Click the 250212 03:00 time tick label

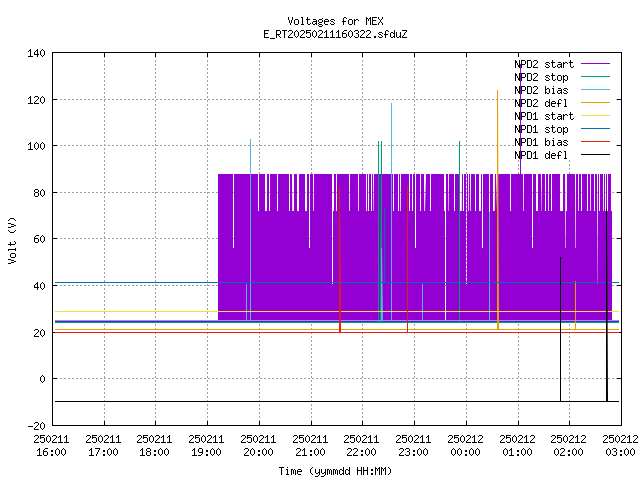[620, 446]
